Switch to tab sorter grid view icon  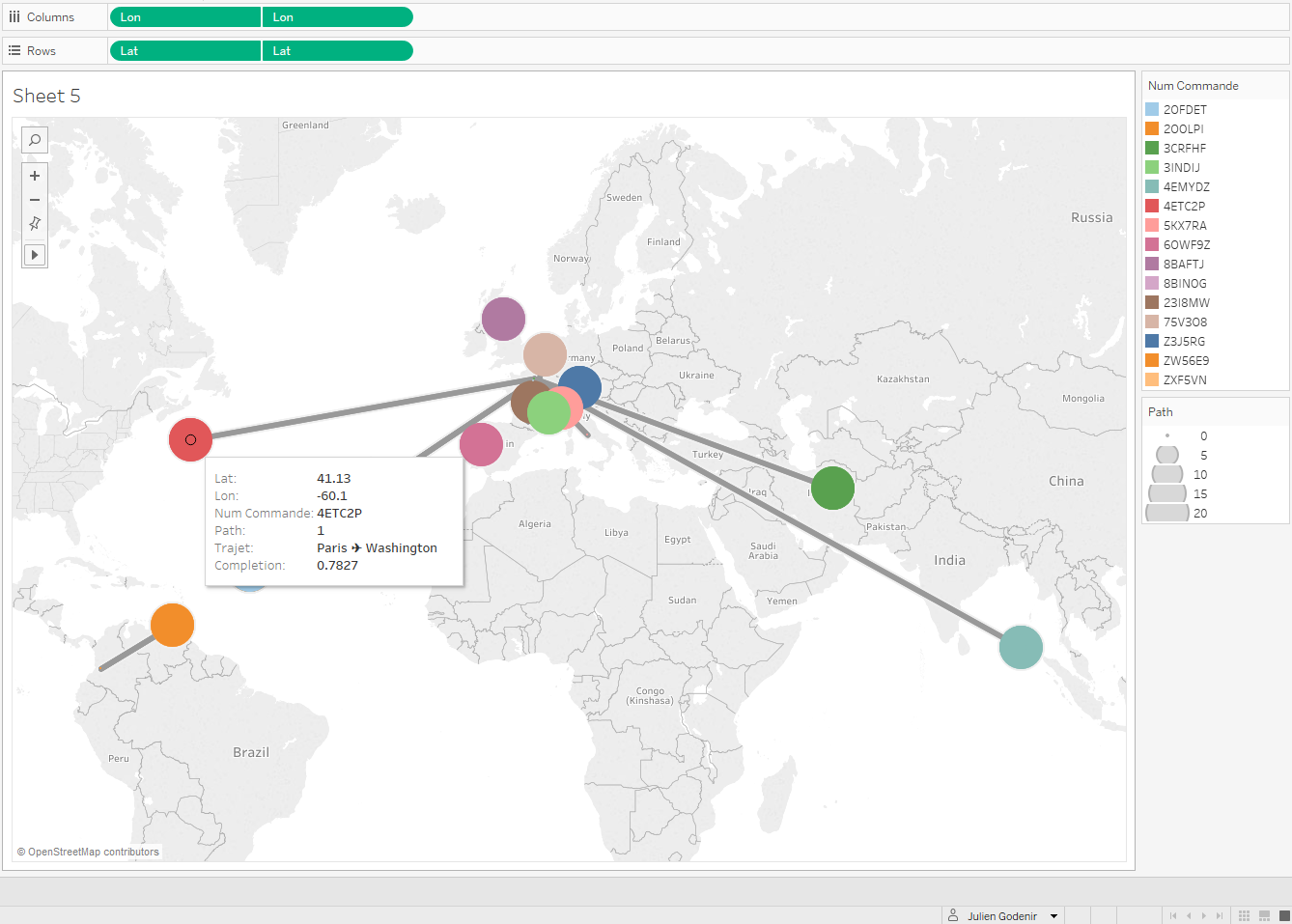[1244, 915]
